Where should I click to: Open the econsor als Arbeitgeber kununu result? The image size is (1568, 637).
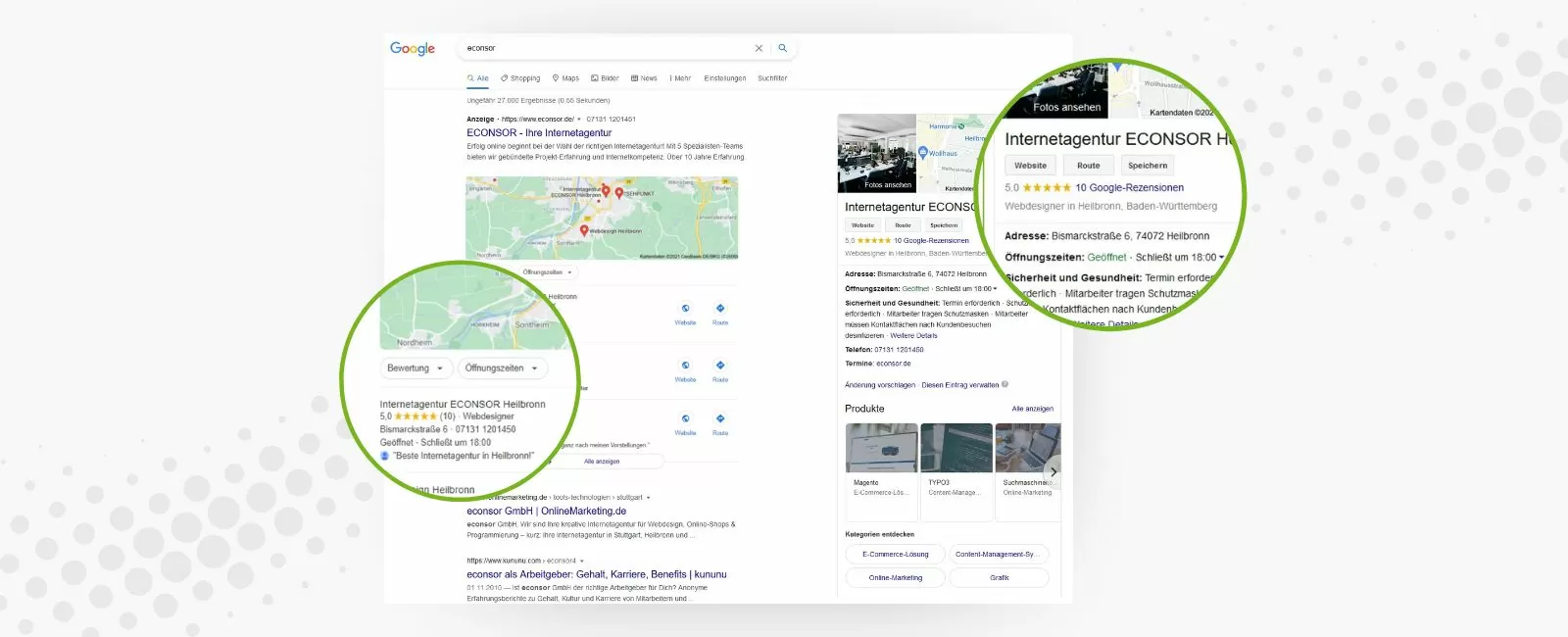click(597, 574)
